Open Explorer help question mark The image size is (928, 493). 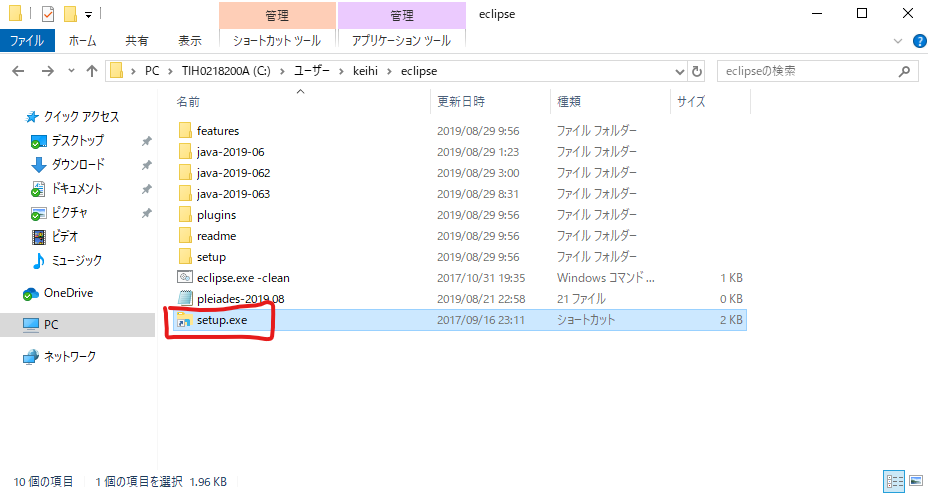(x=920, y=41)
